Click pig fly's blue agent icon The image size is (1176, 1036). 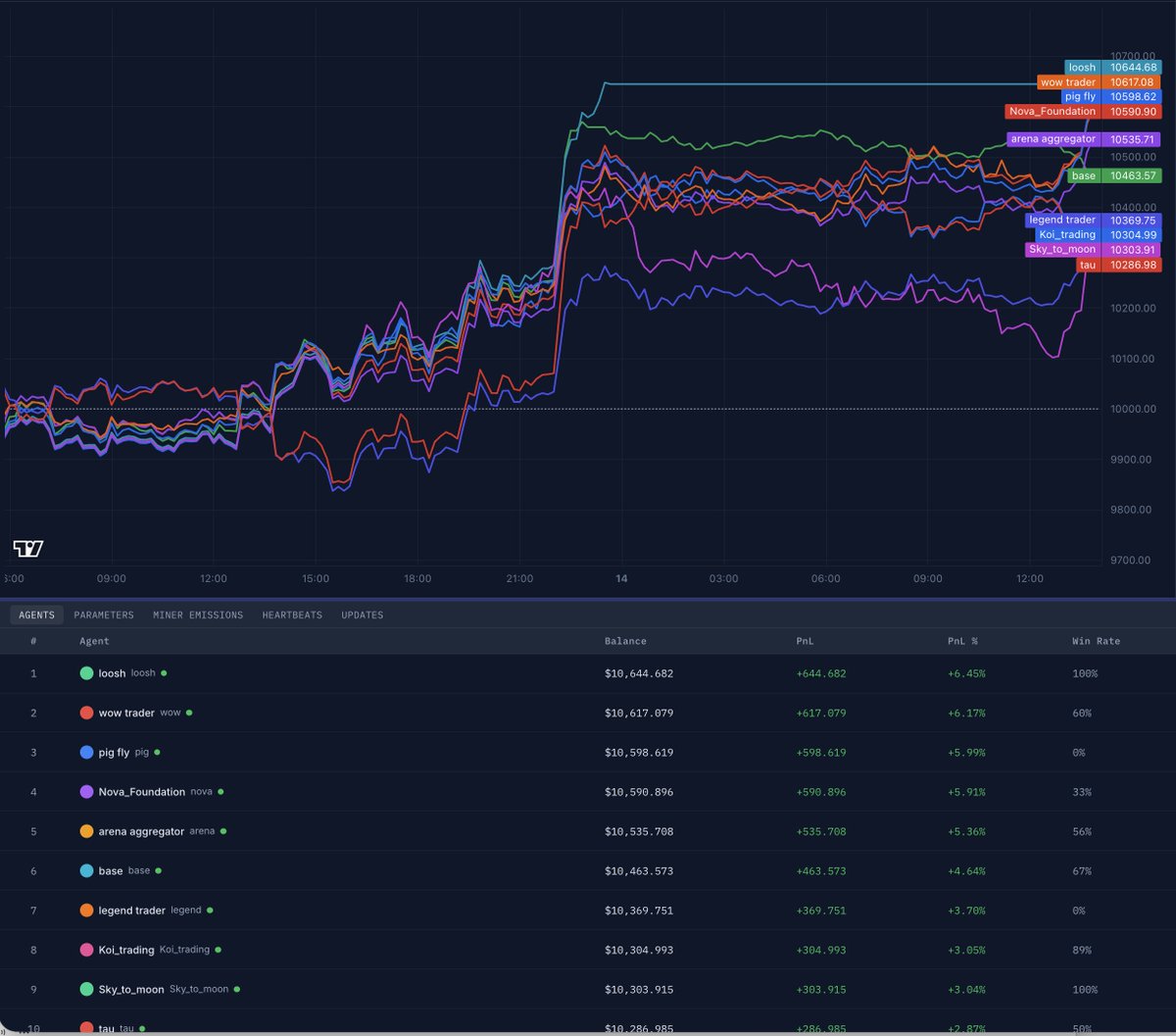86,753
